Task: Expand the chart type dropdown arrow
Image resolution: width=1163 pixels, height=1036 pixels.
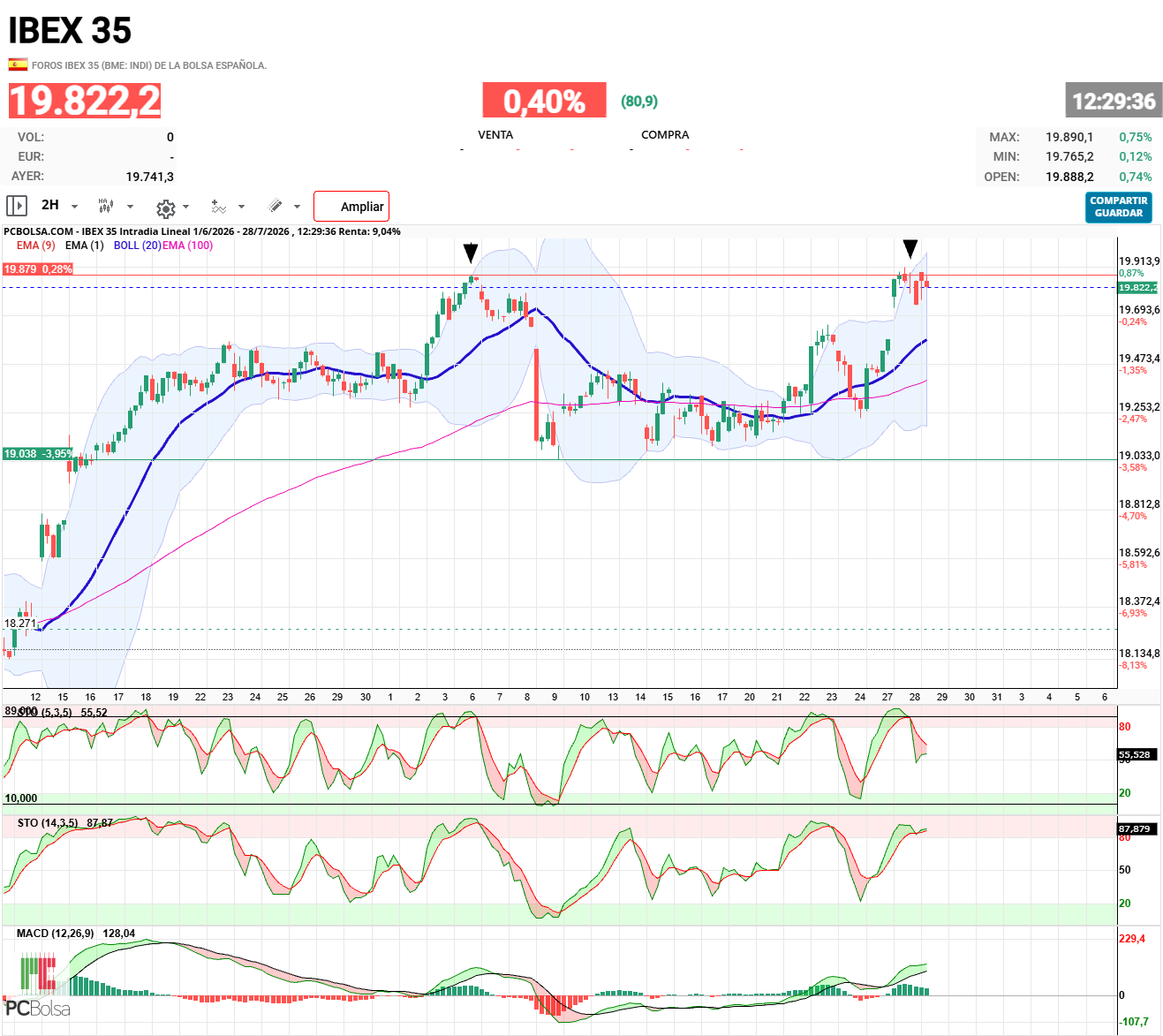Action: [131, 207]
